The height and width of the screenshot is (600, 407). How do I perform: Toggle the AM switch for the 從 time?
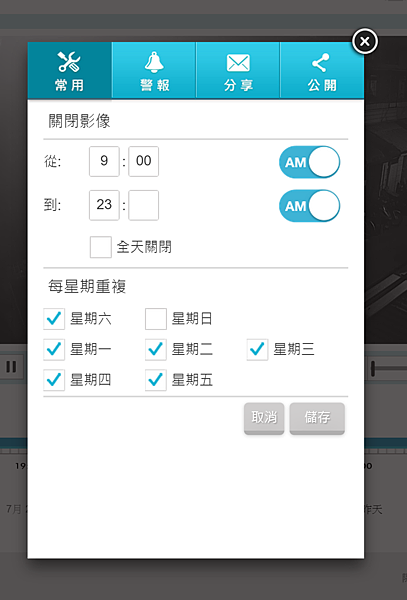tap(309, 162)
